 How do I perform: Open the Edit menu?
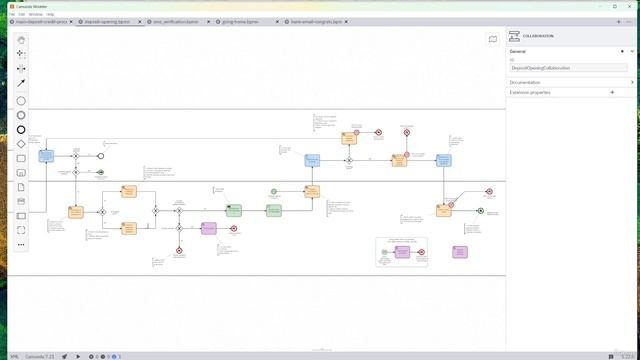[22, 14]
